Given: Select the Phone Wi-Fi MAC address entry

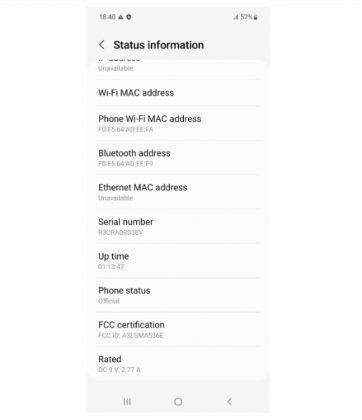Looking at the screenshot, I should (178, 123).
